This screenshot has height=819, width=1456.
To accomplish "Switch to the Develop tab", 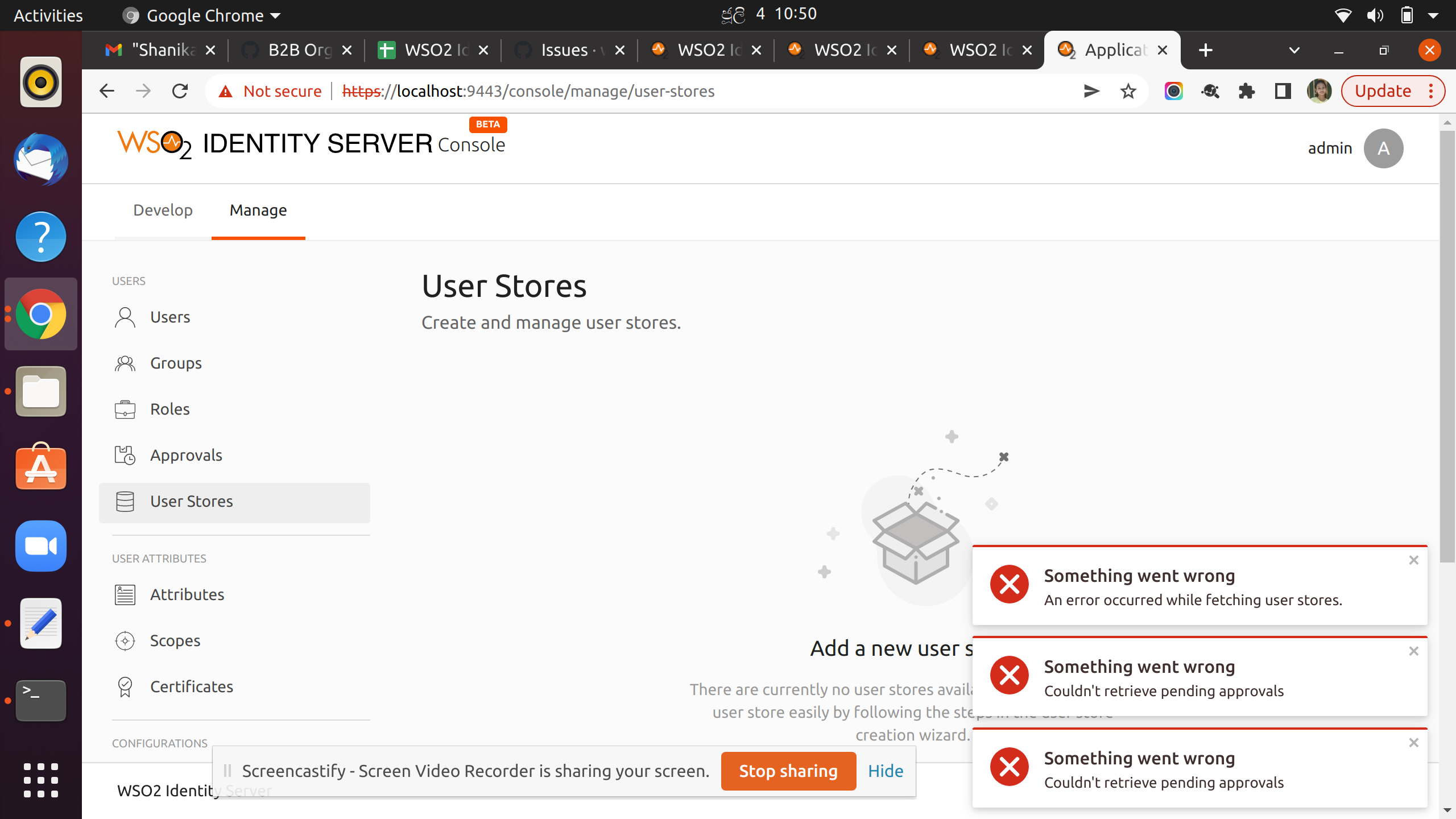I will [x=163, y=210].
